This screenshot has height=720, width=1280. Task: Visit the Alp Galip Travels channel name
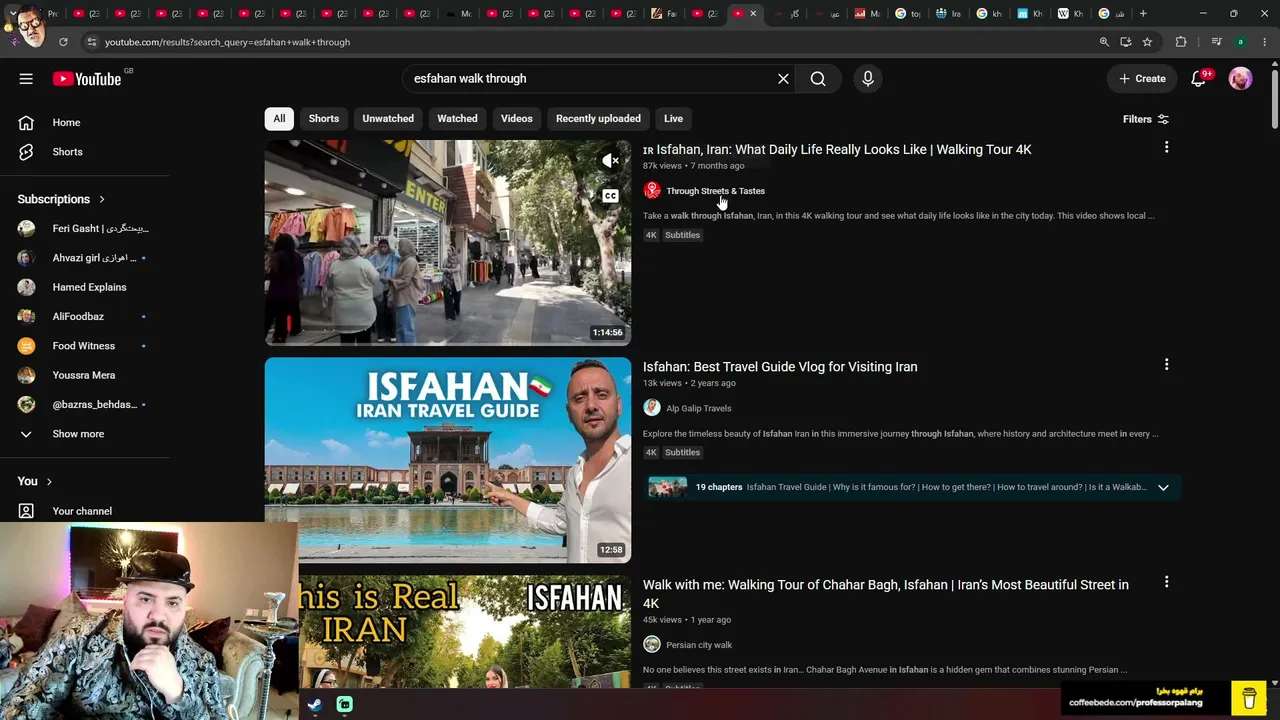[699, 408]
